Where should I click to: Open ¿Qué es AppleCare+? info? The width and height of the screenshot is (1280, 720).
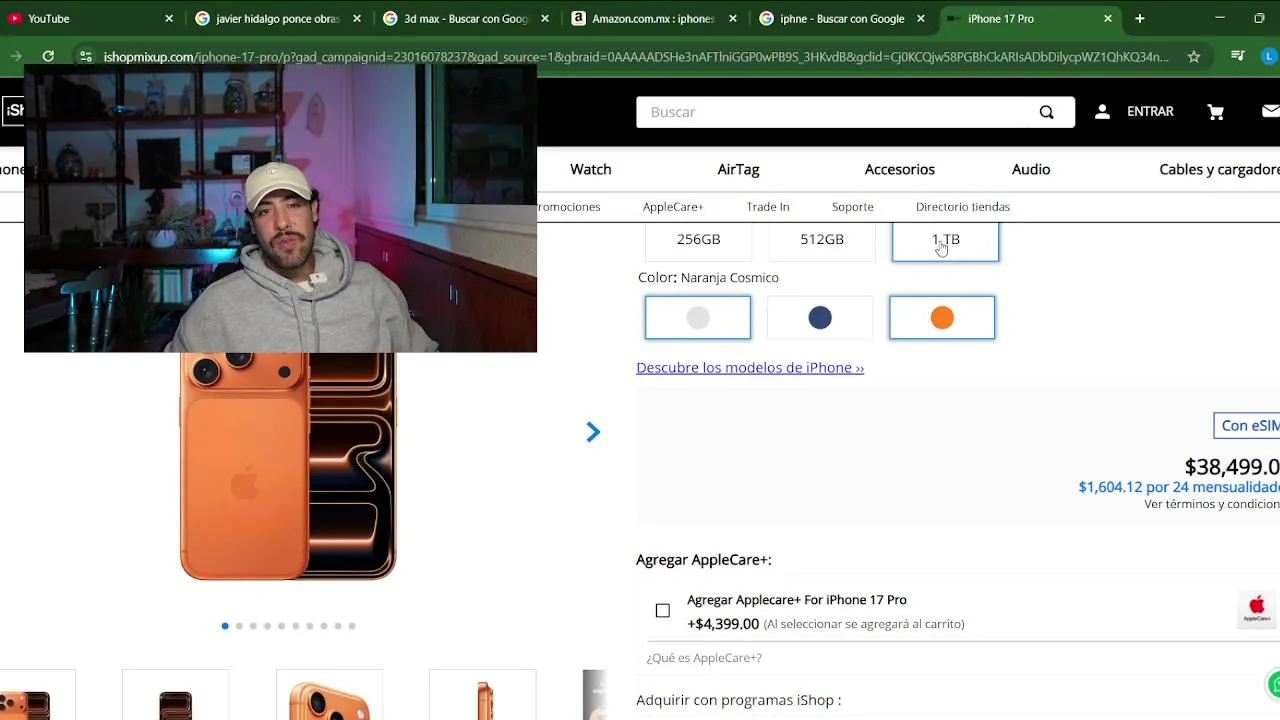click(704, 658)
